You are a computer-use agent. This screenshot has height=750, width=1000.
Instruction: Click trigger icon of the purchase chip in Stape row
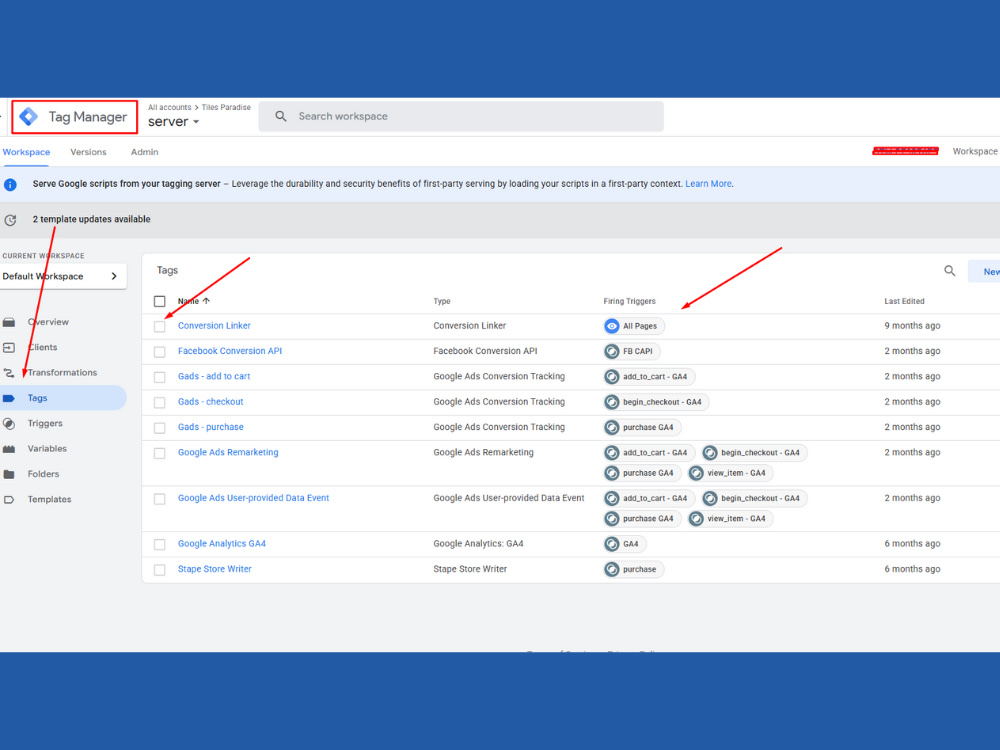tap(612, 570)
